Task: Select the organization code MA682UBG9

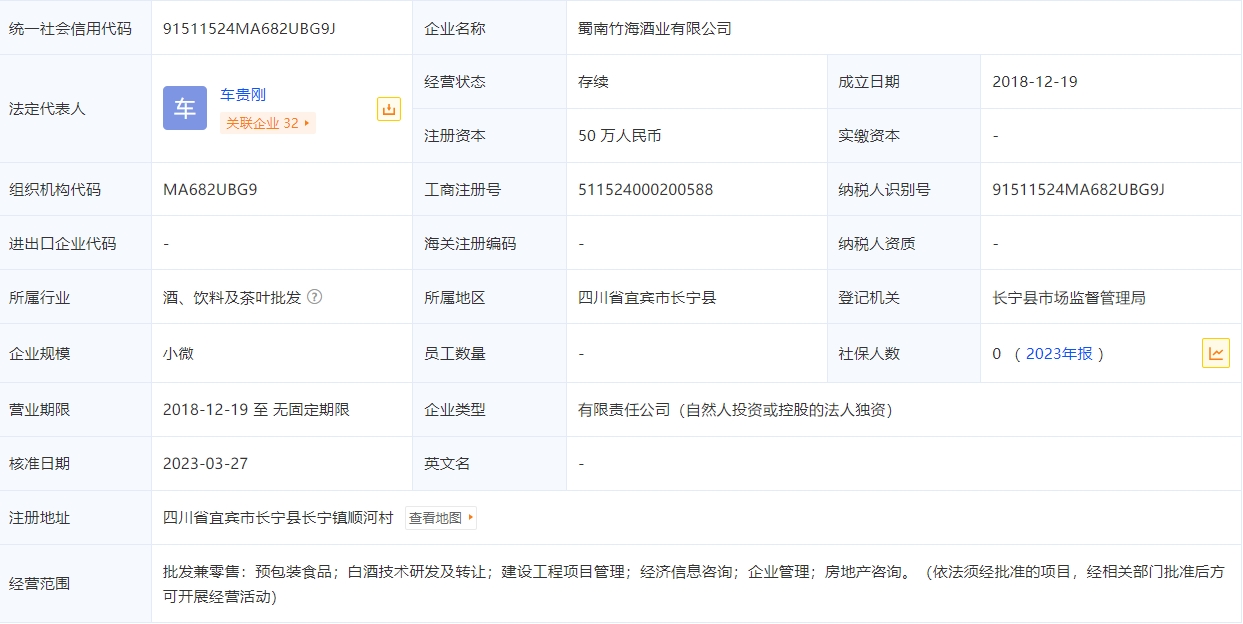Action: [210, 190]
